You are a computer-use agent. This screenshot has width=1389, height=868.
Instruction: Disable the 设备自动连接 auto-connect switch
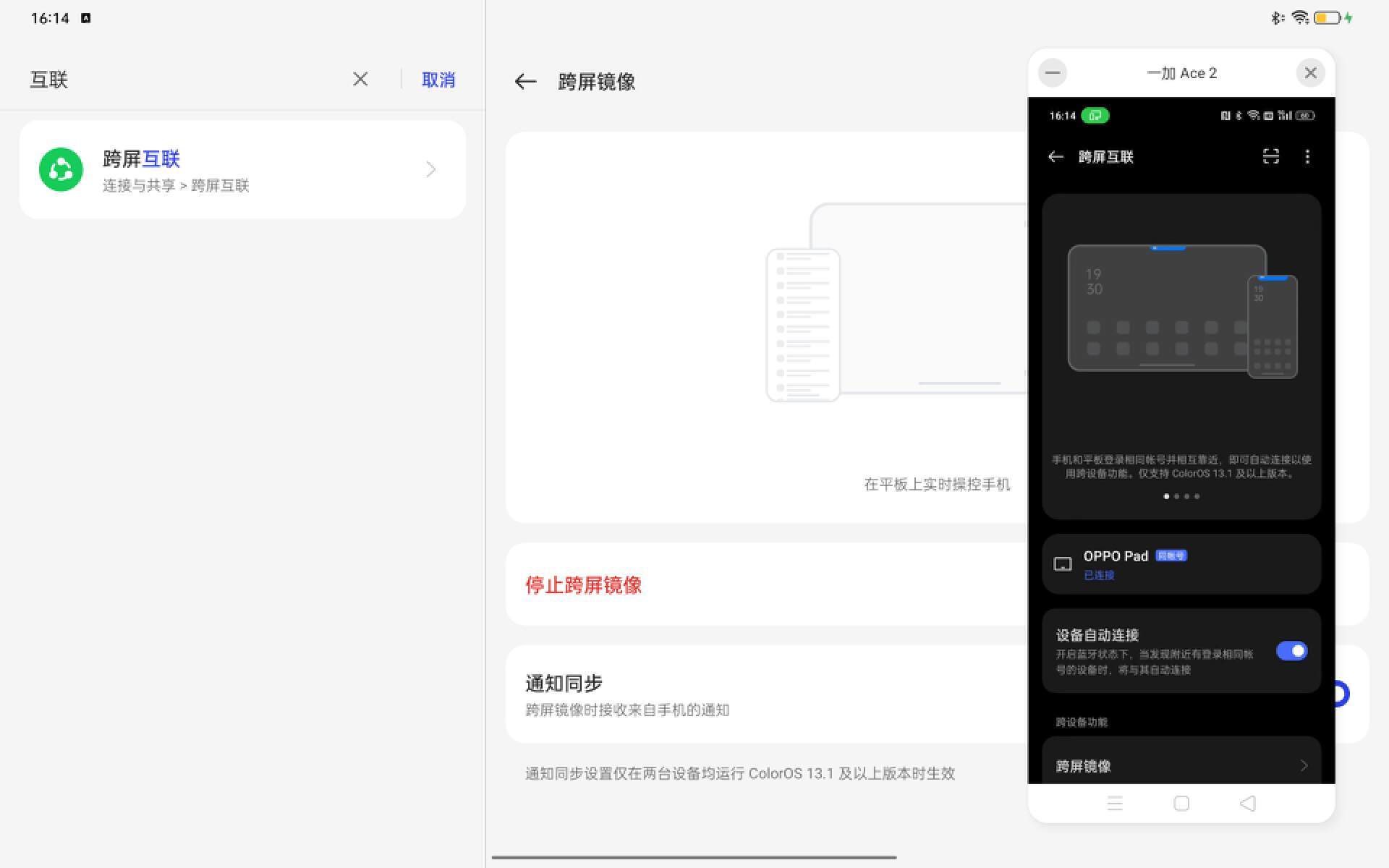point(1292,651)
